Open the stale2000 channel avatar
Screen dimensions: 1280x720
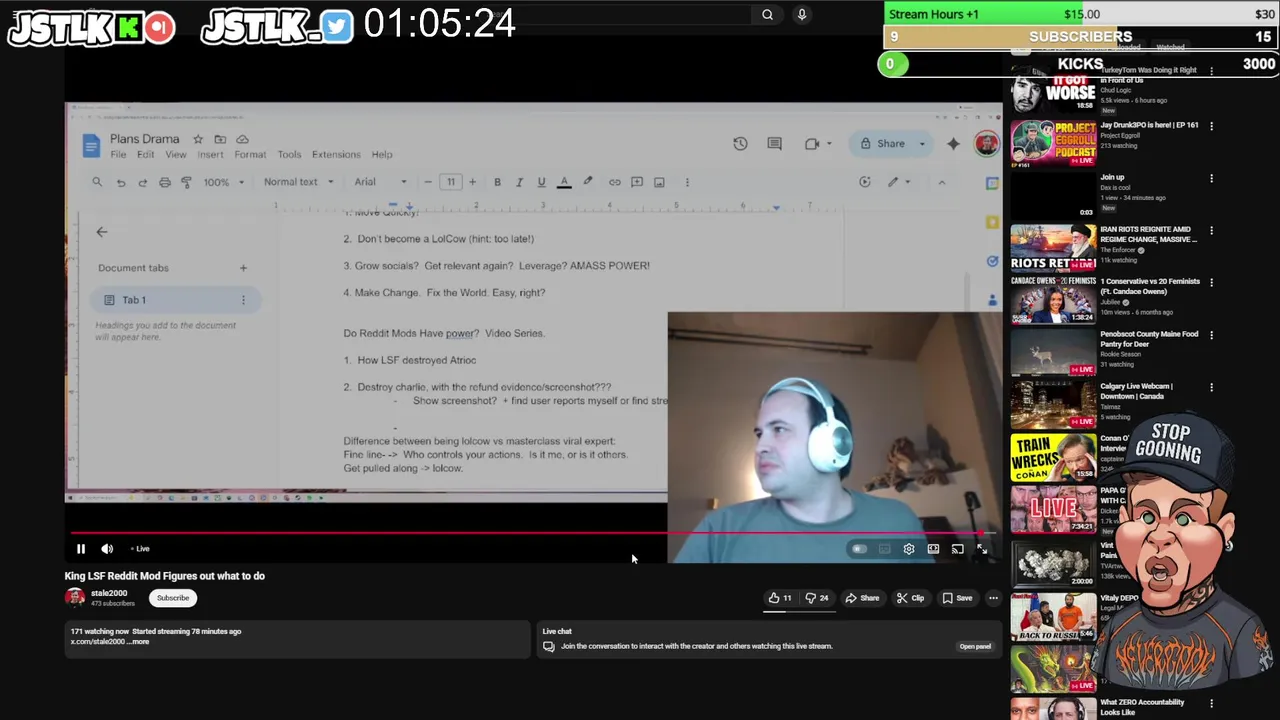click(x=75, y=597)
